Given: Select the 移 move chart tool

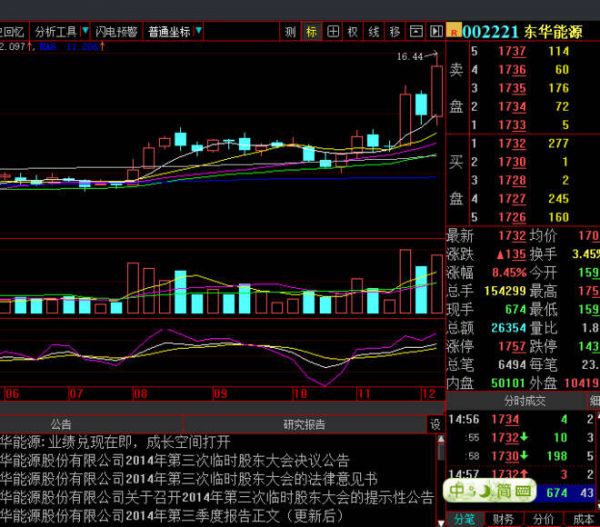Looking at the screenshot, I should pyautogui.click(x=395, y=31).
